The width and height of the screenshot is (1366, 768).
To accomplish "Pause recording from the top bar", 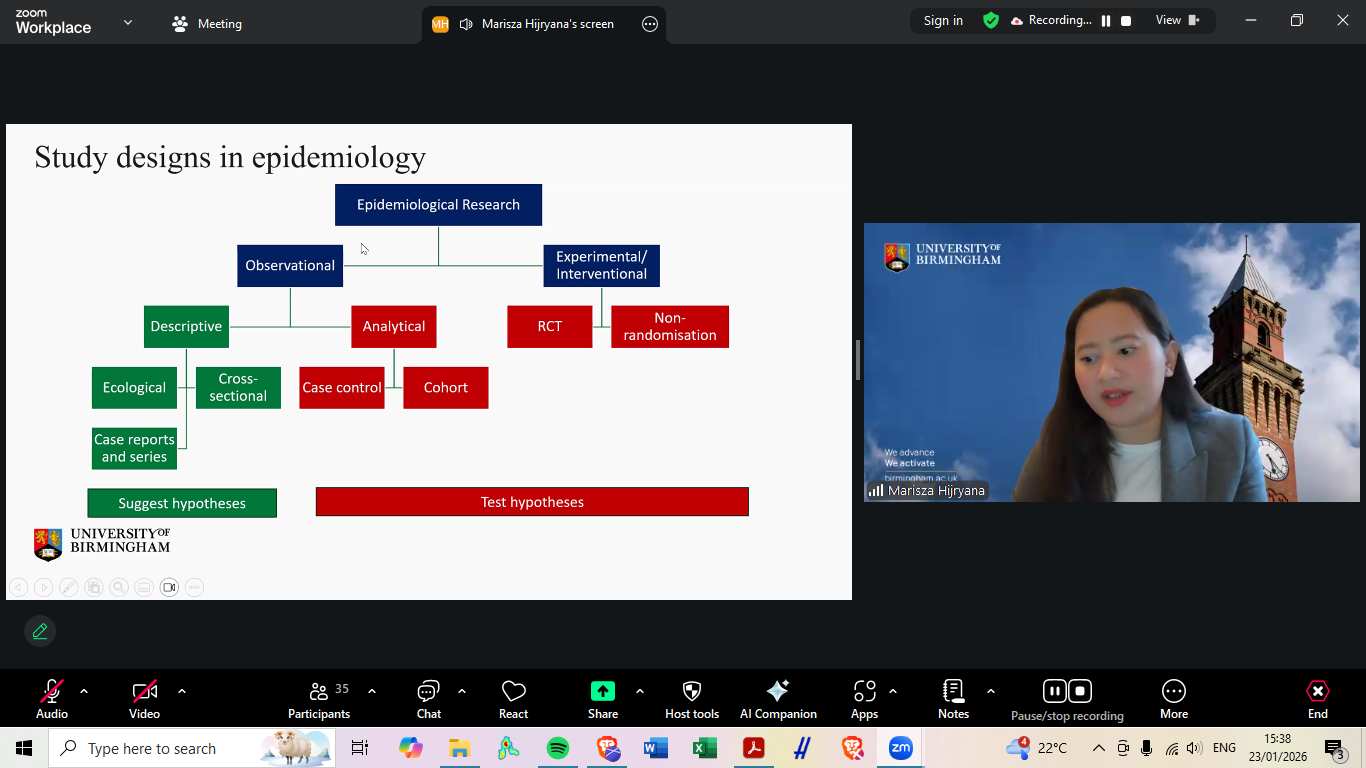I will pyautogui.click(x=1106, y=20).
